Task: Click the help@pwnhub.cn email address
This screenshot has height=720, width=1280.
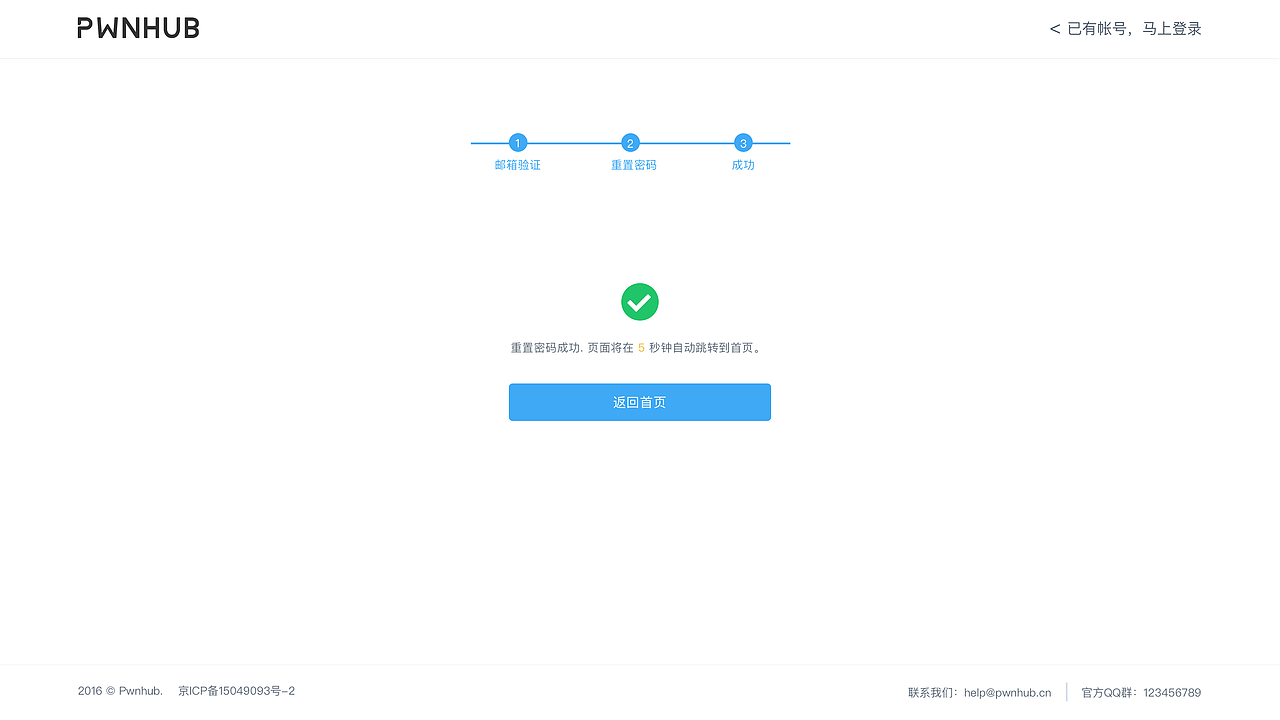Action: (x=1007, y=691)
